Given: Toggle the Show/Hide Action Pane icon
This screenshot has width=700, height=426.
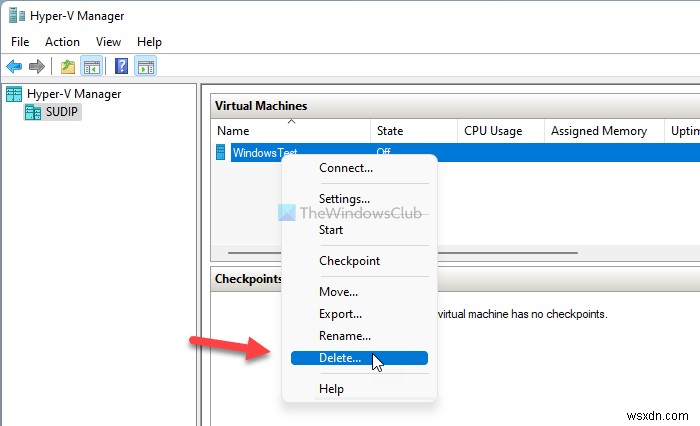Looking at the screenshot, I should click(x=146, y=67).
